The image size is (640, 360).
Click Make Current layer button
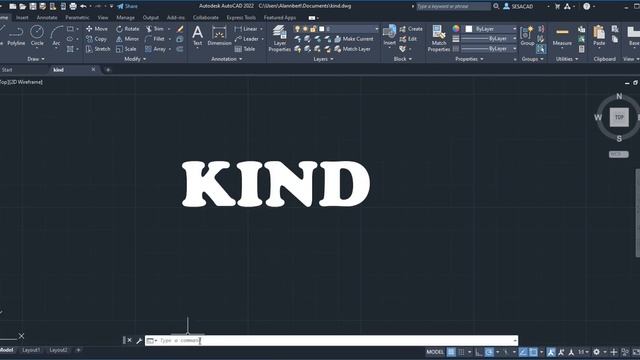[x=353, y=39]
